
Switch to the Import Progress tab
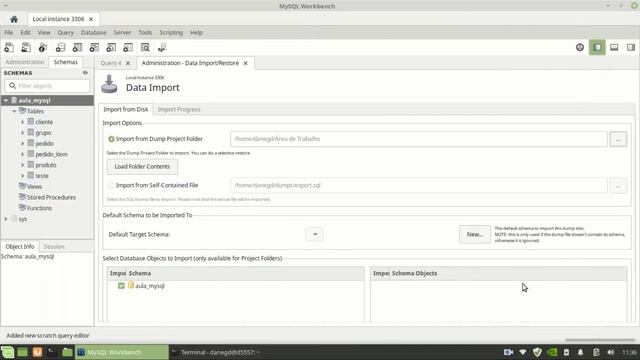[x=179, y=109]
